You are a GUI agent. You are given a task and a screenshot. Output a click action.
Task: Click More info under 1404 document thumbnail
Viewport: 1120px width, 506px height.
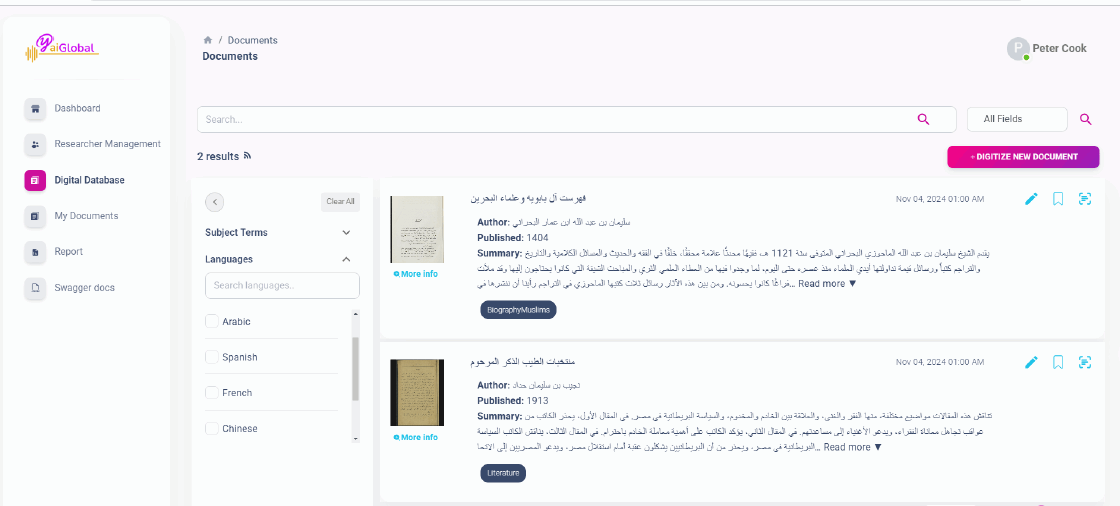coord(416,274)
